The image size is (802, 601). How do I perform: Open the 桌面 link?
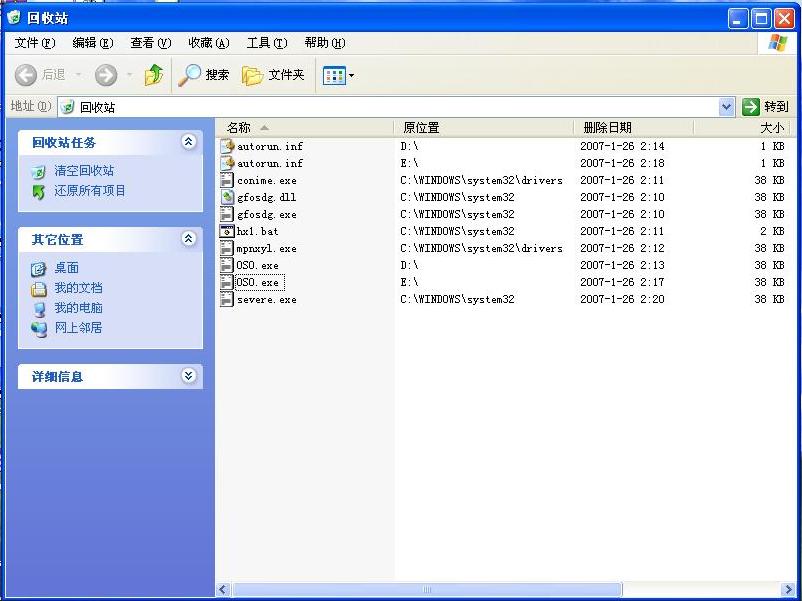coord(66,268)
